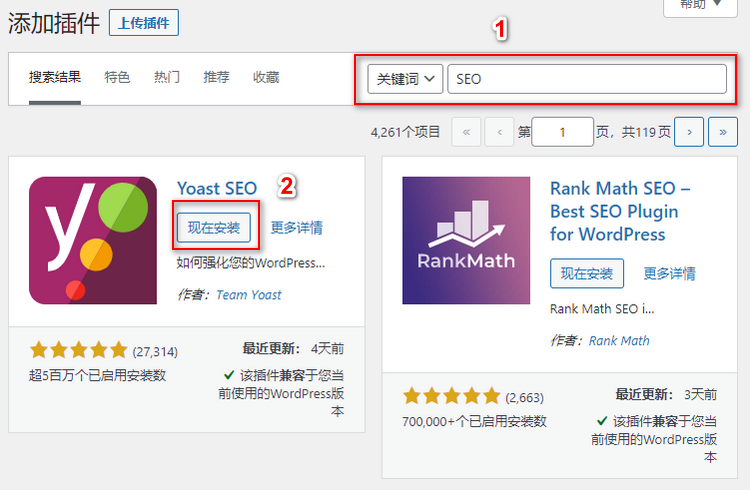Switch to the 搜索结果 tab
The height and width of the screenshot is (490, 750).
55,77
